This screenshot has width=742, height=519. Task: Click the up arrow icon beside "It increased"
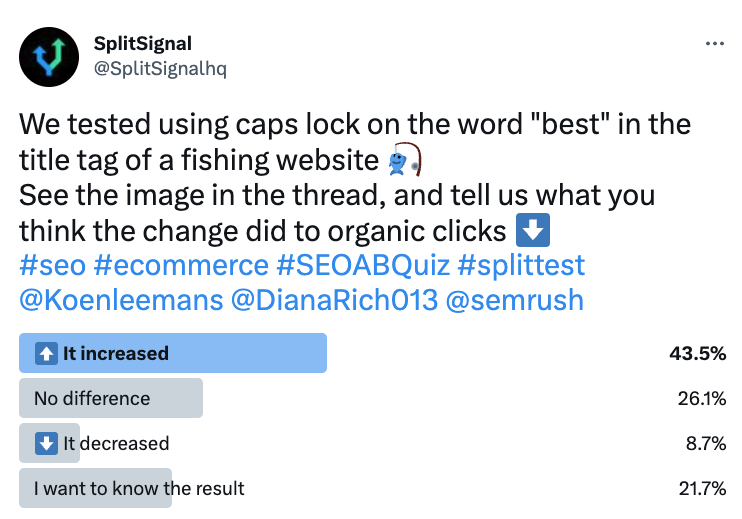(46, 353)
